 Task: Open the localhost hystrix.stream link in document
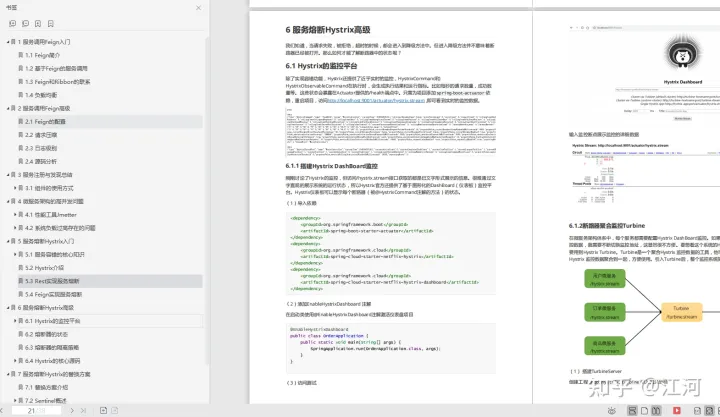click(376, 100)
